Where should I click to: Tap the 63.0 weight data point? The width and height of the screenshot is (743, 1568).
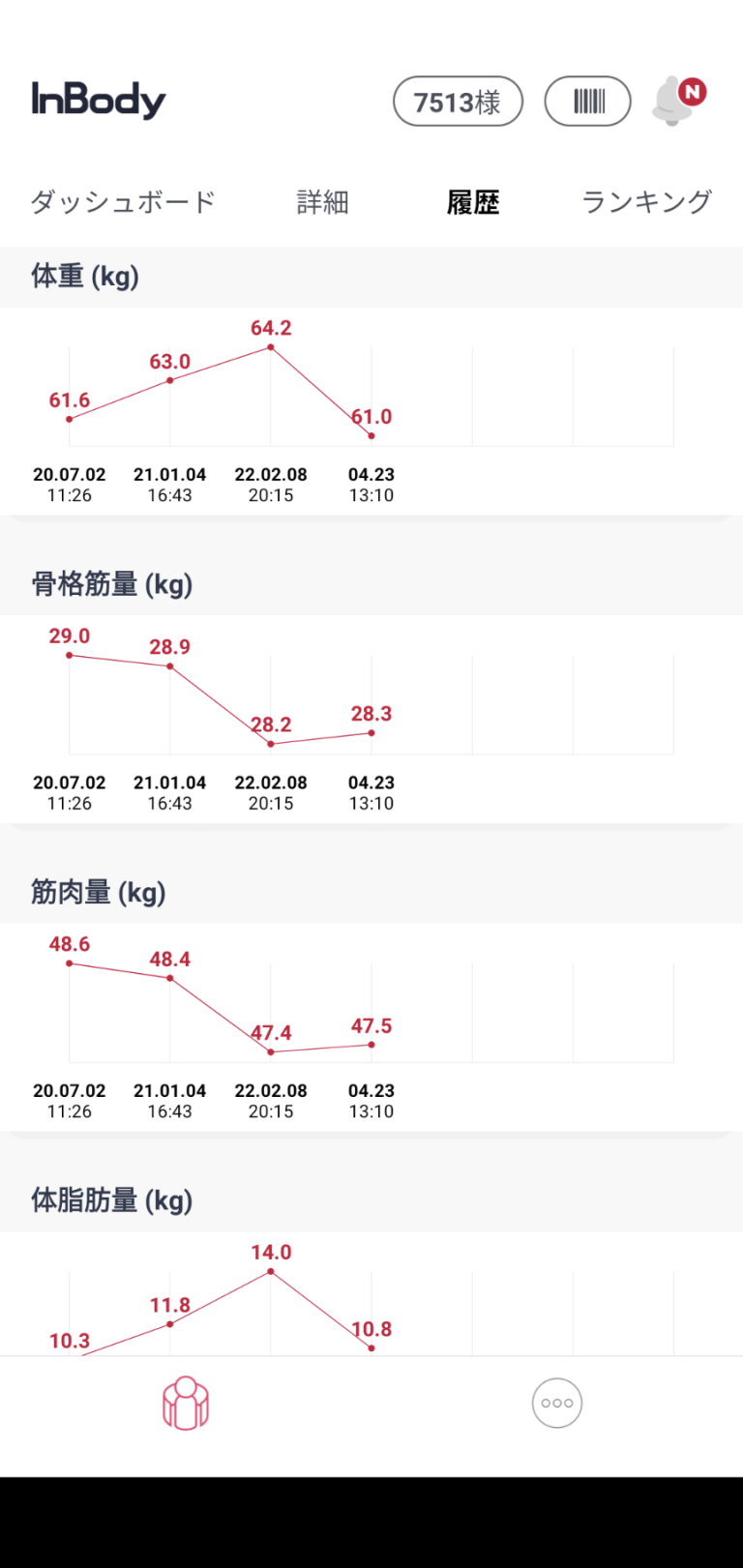click(170, 380)
